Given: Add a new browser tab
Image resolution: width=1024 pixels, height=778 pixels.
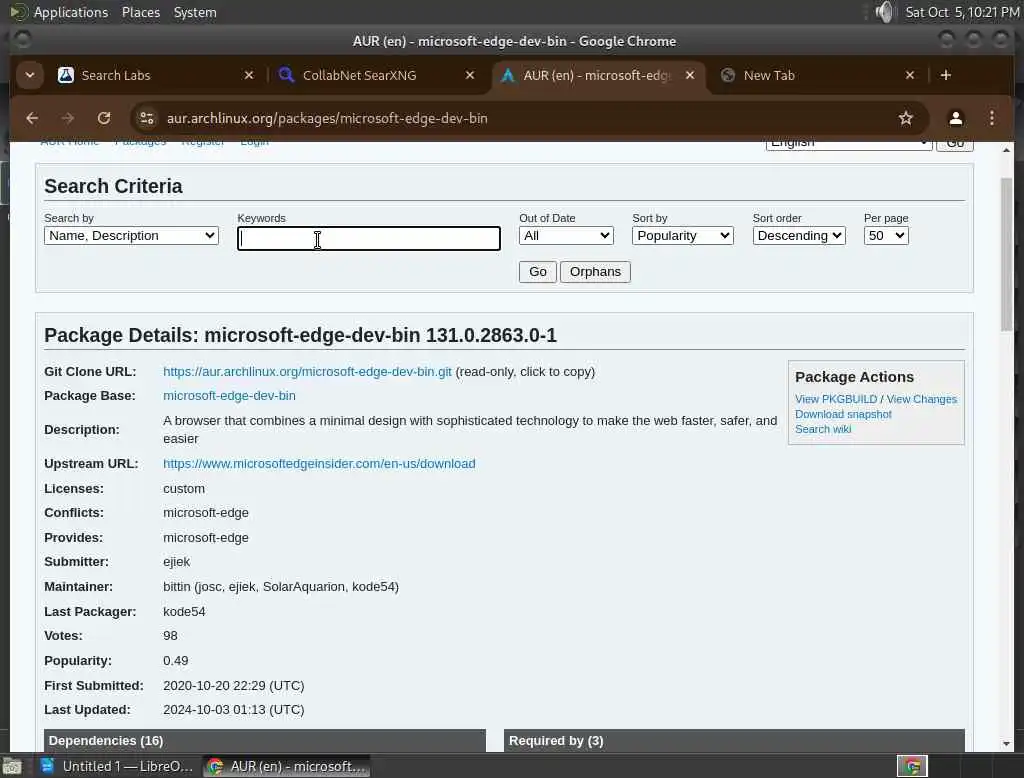Looking at the screenshot, I should pos(945,75).
